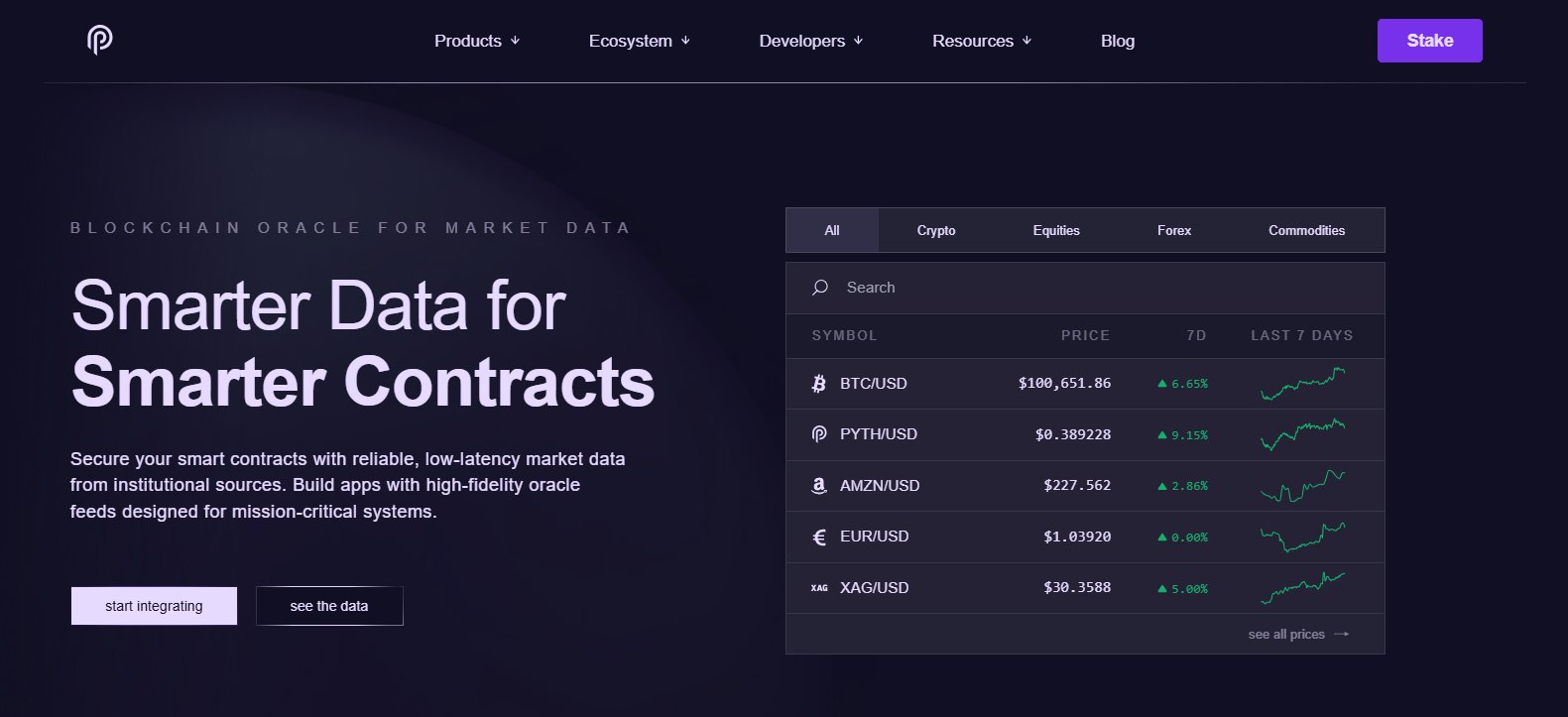Open the Developers dropdown menu
This screenshot has width=1568, height=717.
click(810, 41)
